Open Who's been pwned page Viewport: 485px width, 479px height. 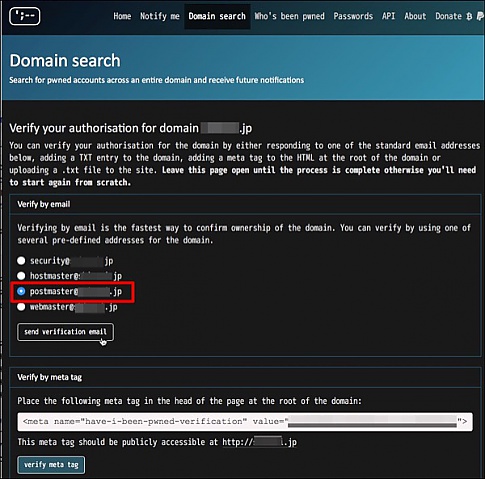pos(289,16)
